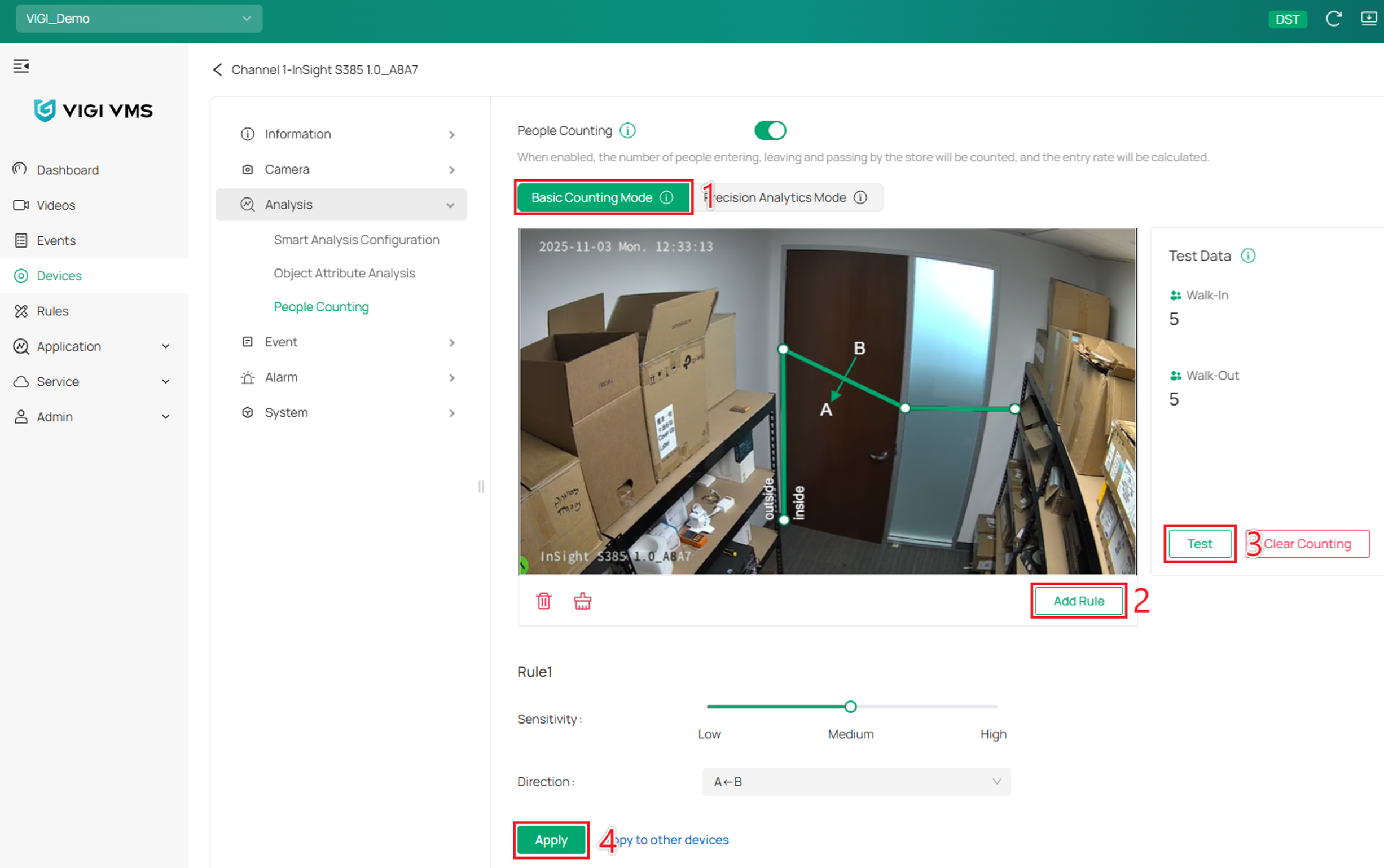This screenshot has width=1384, height=868.
Task: Click the clear-all basket icon under video
Action: (x=582, y=601)
